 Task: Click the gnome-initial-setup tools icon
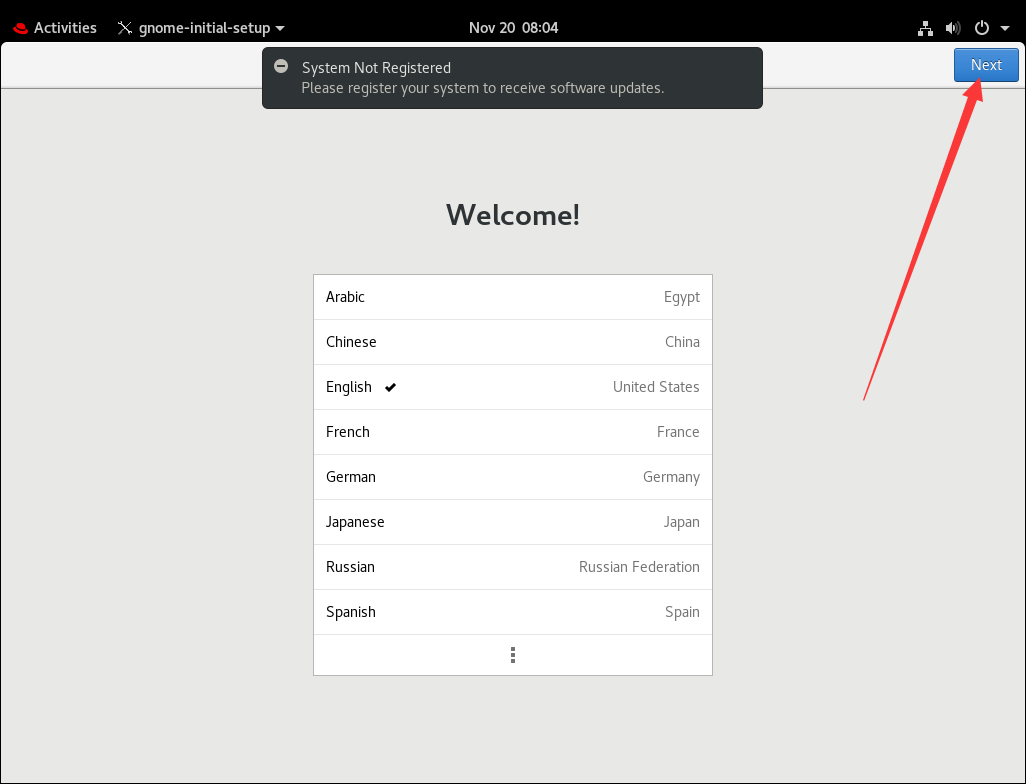(124, 27)
